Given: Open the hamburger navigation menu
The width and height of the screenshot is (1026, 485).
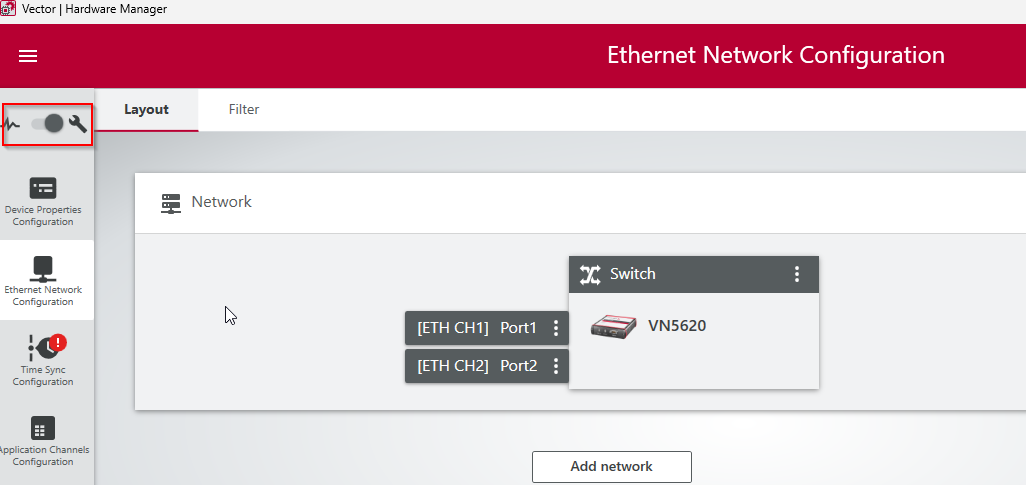Looking at the screenshot, I should tap(28, 56).
